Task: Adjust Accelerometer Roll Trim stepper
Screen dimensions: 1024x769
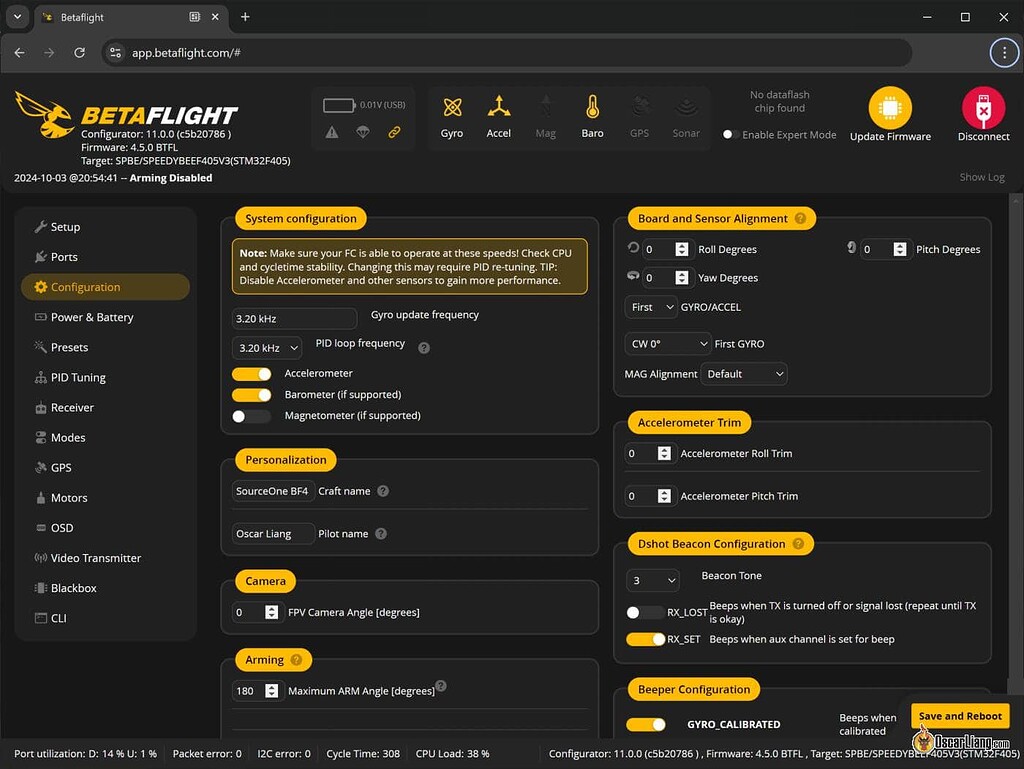Action: click(x=664, y=454)
